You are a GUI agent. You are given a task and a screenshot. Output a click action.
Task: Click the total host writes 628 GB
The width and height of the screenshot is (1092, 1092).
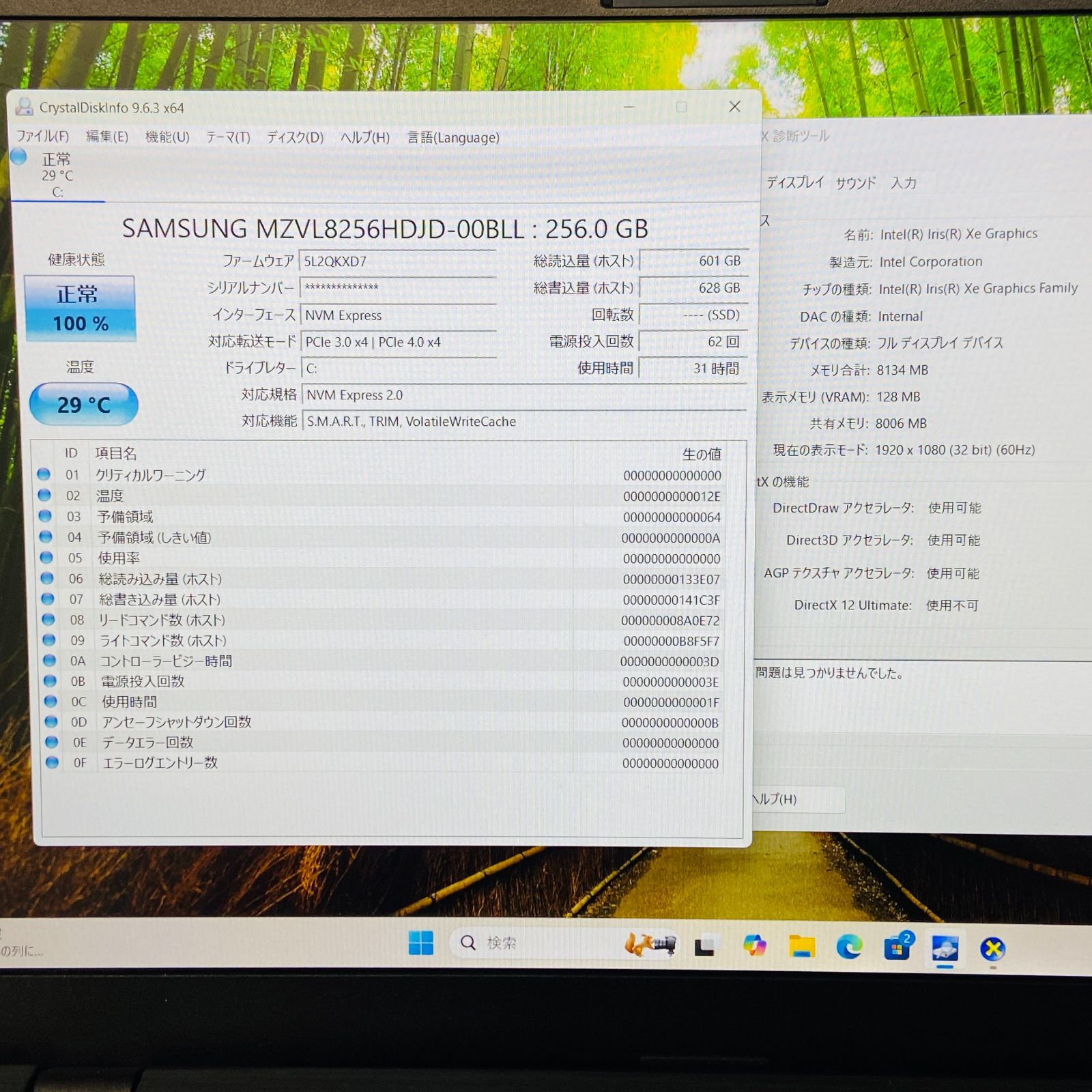pyautogui.click(x=693, y=288)
